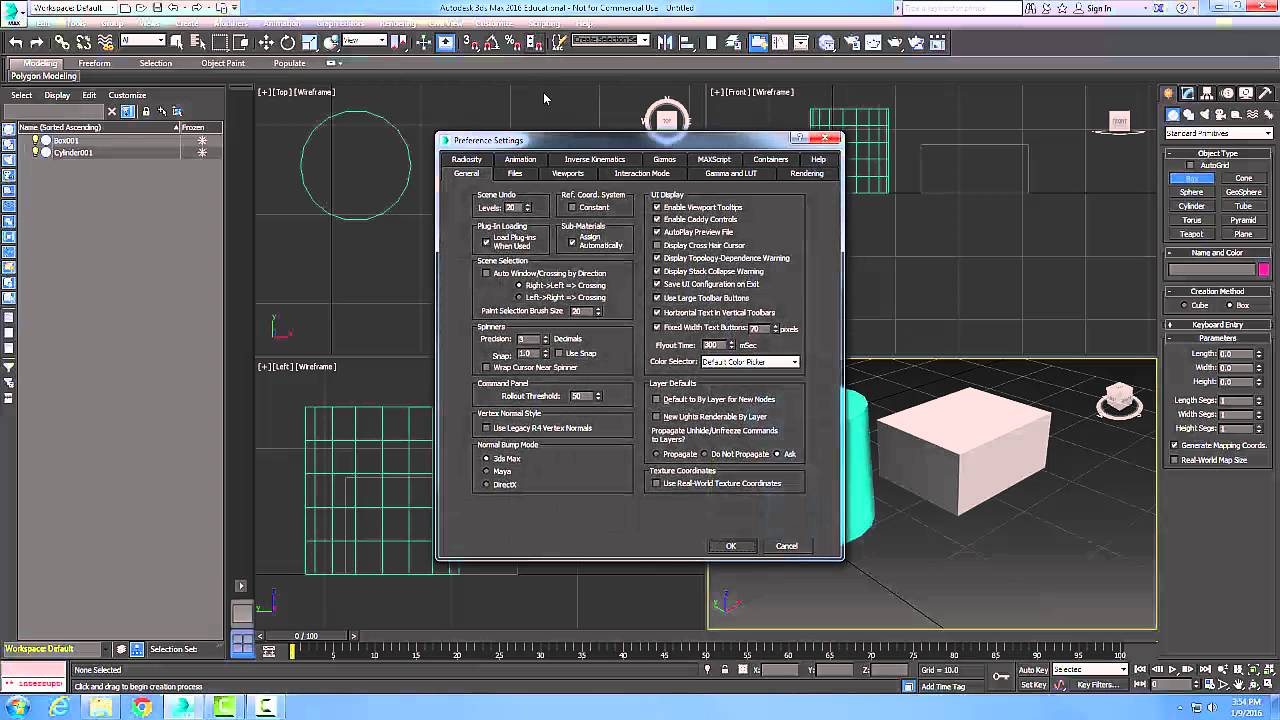Click the Render Setup icon
Viewport: 1280px width, 720px height.
tap(850, 42)
